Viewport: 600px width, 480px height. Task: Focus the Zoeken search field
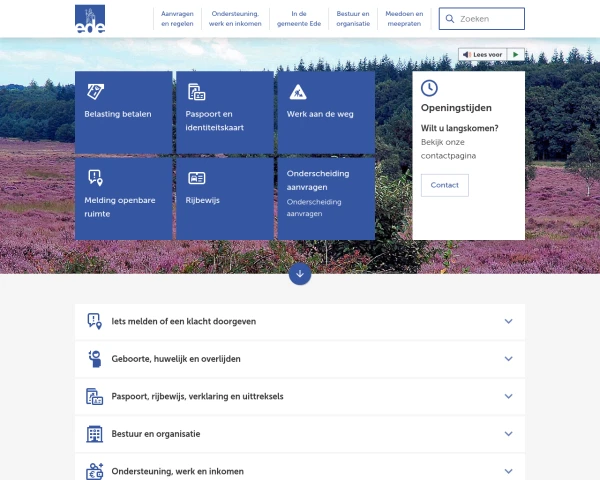[x=482, y=19]
